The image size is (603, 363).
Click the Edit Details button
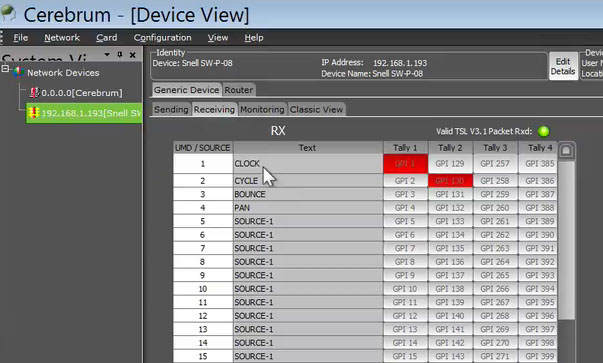[x=563, y=66]
